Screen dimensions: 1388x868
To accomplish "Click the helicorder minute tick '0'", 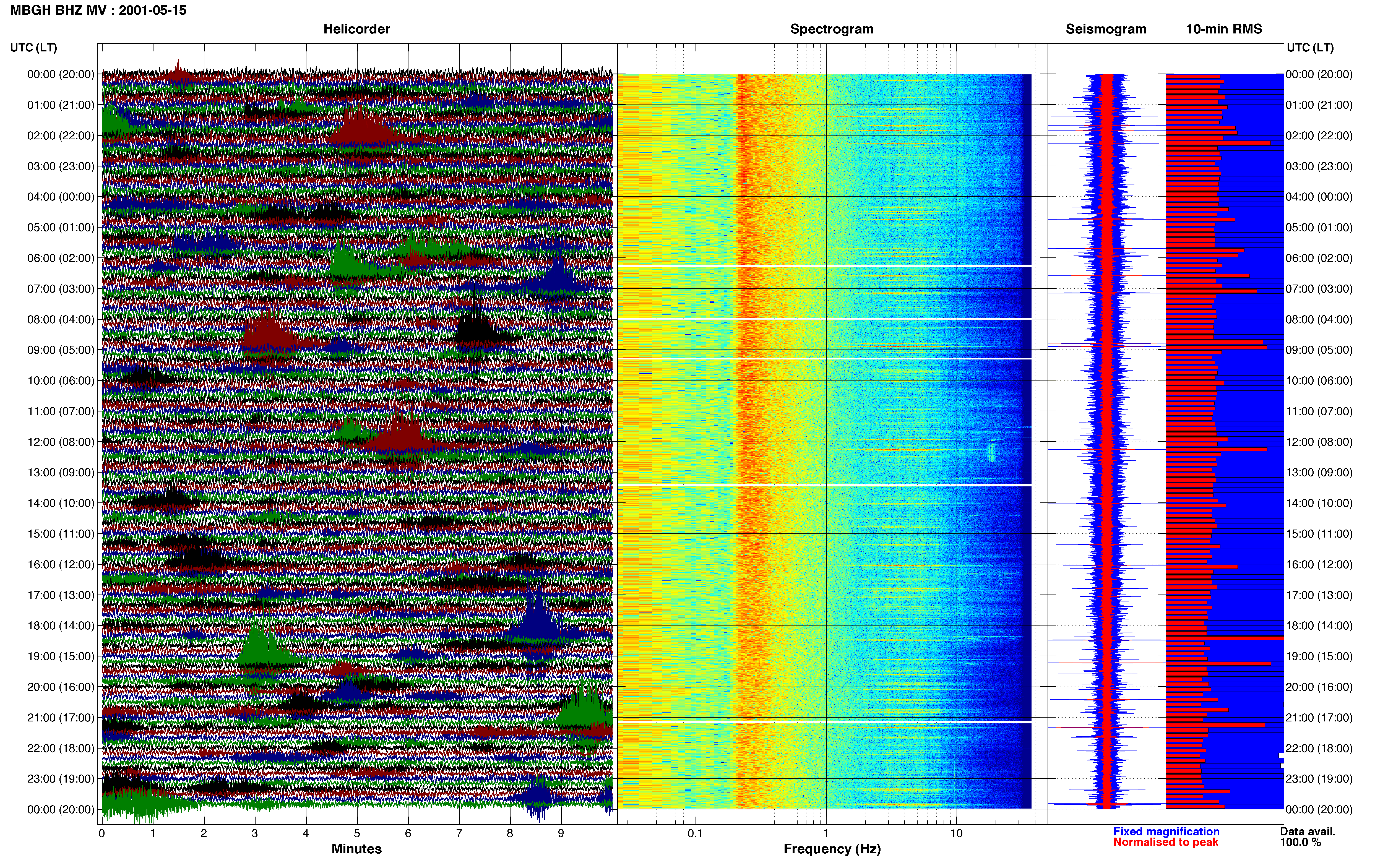I will point(101,833).
